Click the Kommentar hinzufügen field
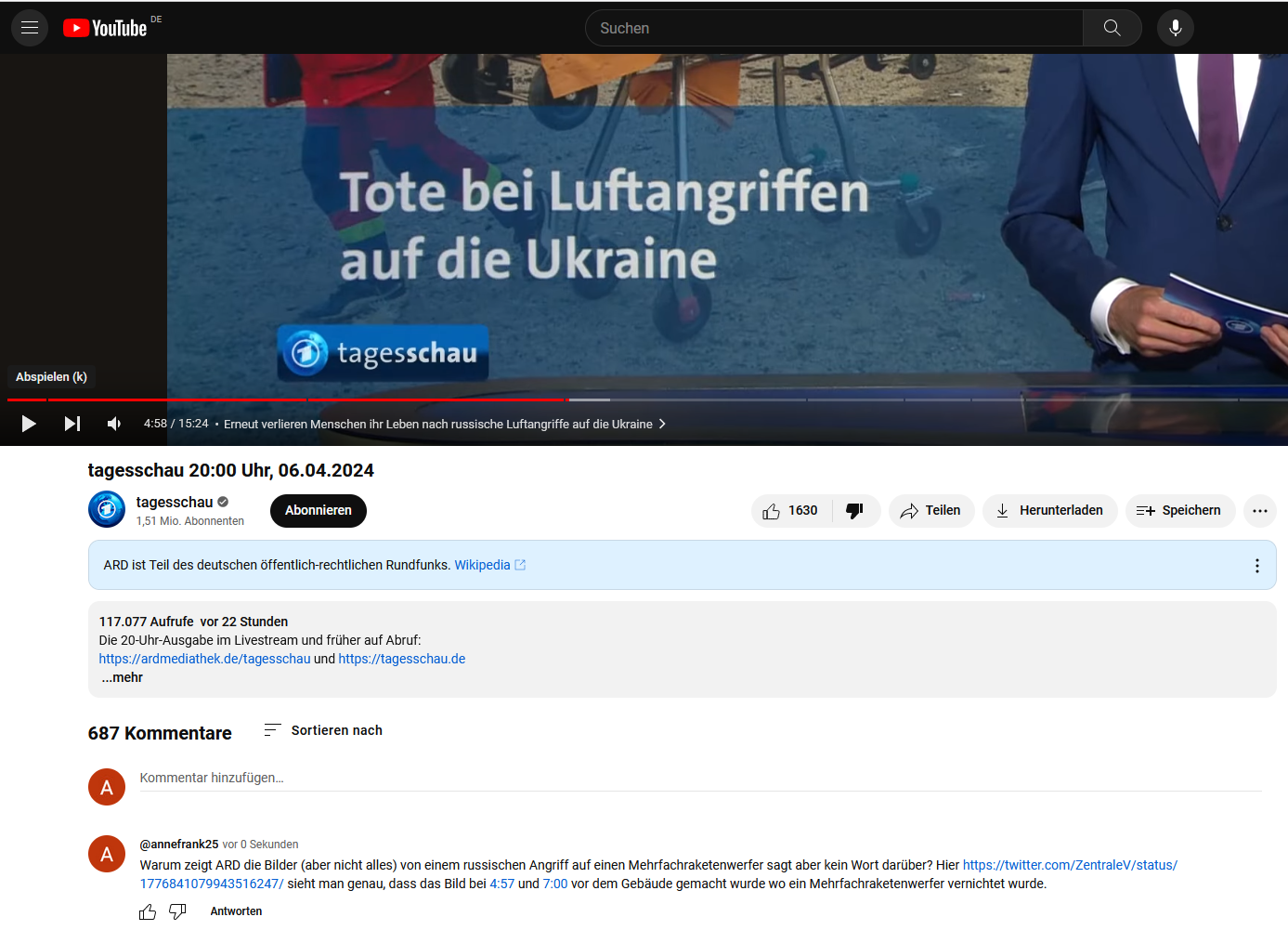This screenshot has height=930, width=1288. point(701,779)
